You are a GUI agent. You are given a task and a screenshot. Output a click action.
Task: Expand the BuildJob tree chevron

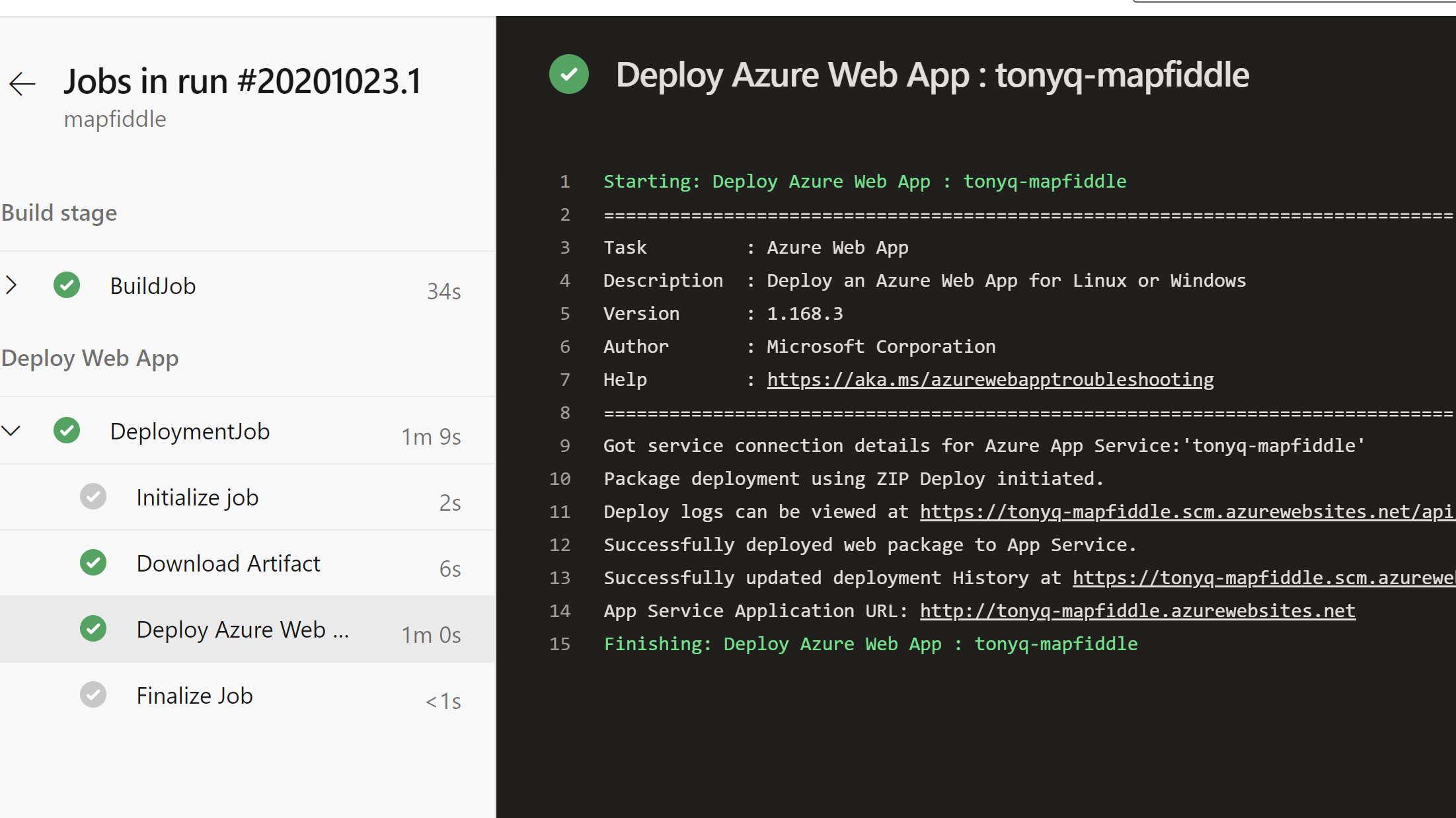coord(11,285)
